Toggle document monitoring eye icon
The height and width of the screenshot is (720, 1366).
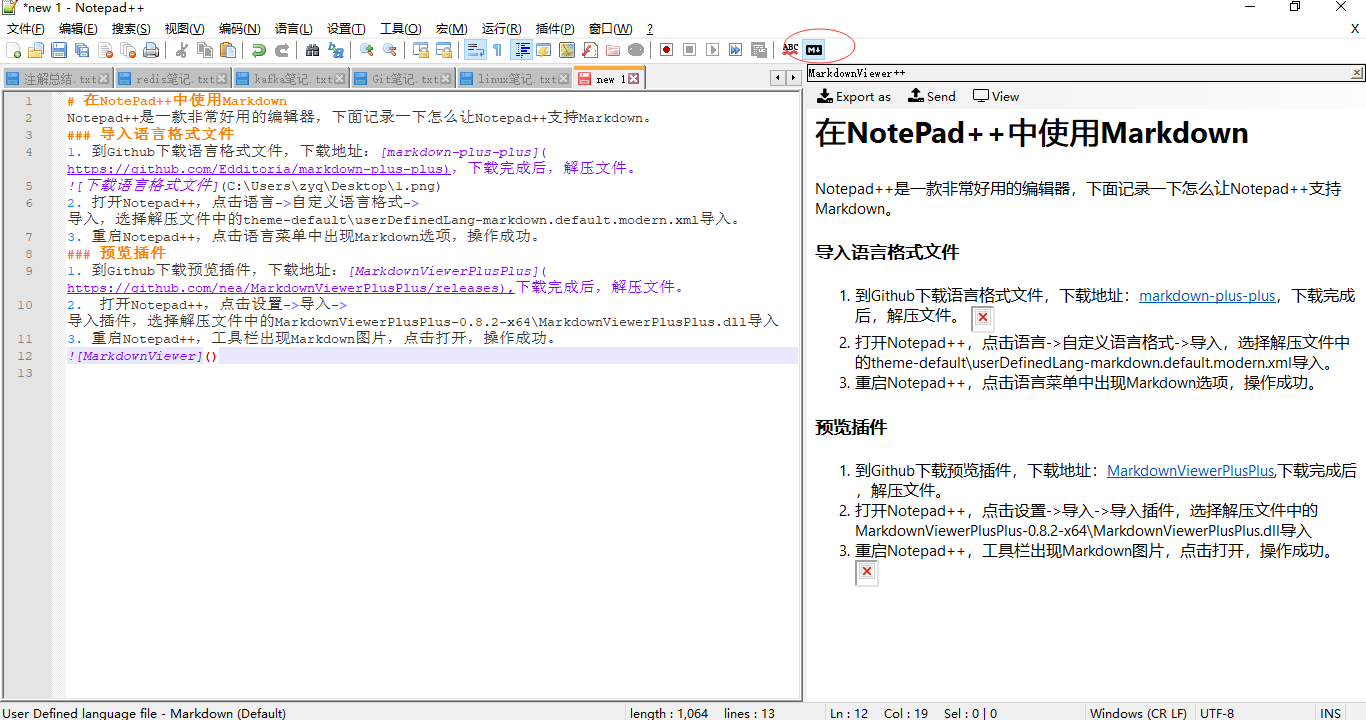636,49
